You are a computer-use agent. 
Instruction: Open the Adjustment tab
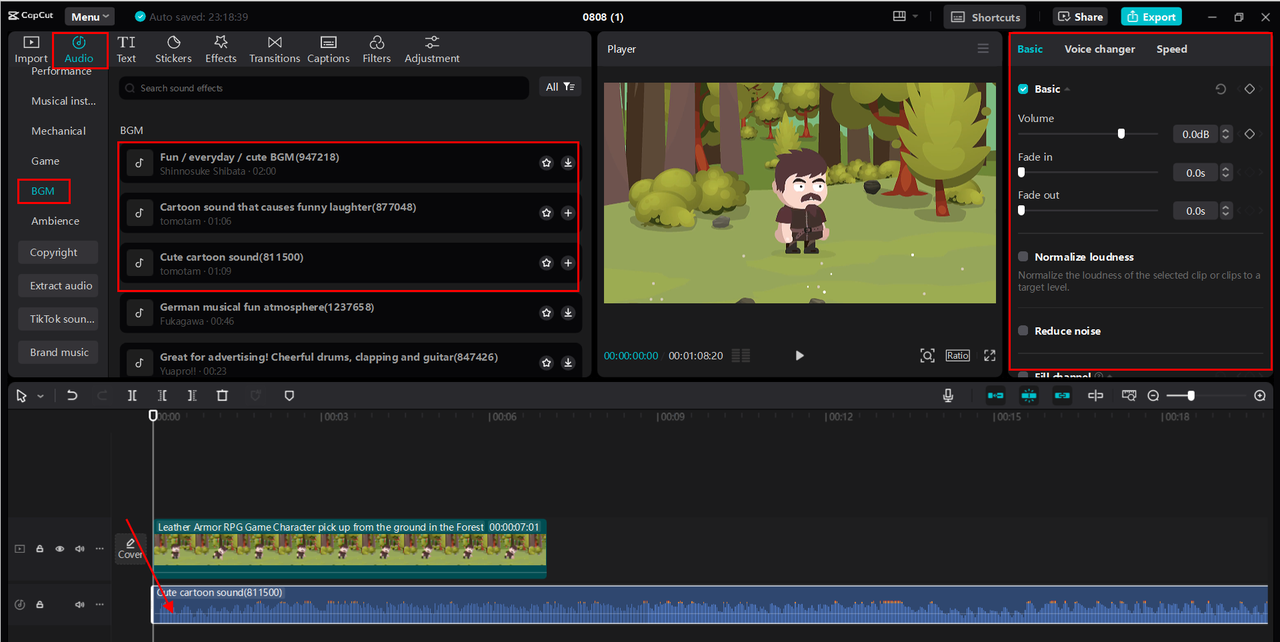pyautogui.click(x=432, y=49)
